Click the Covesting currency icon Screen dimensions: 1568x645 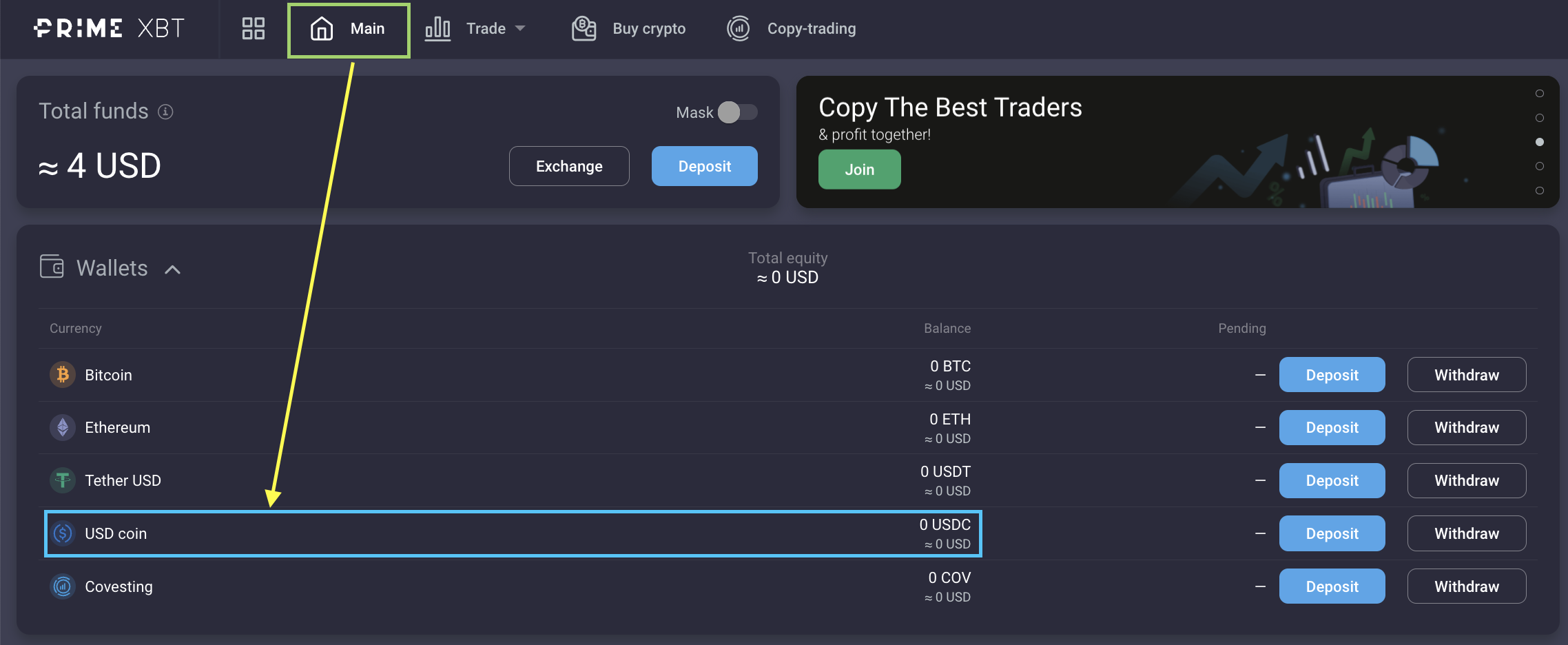click(63, 586)
